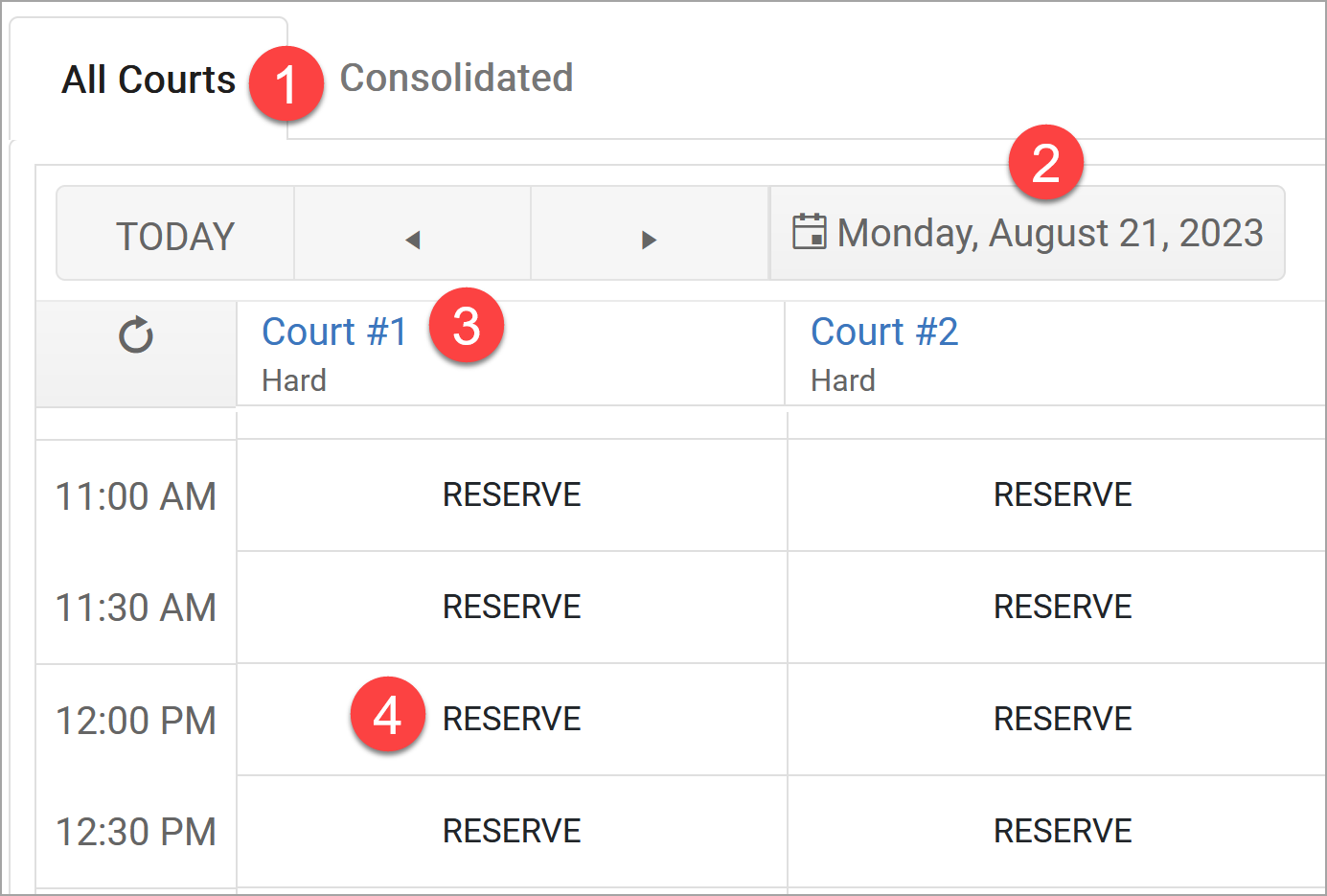Go to previous day arrow
The width and height of the screenshot is (1327, 896).
(413, 240)
